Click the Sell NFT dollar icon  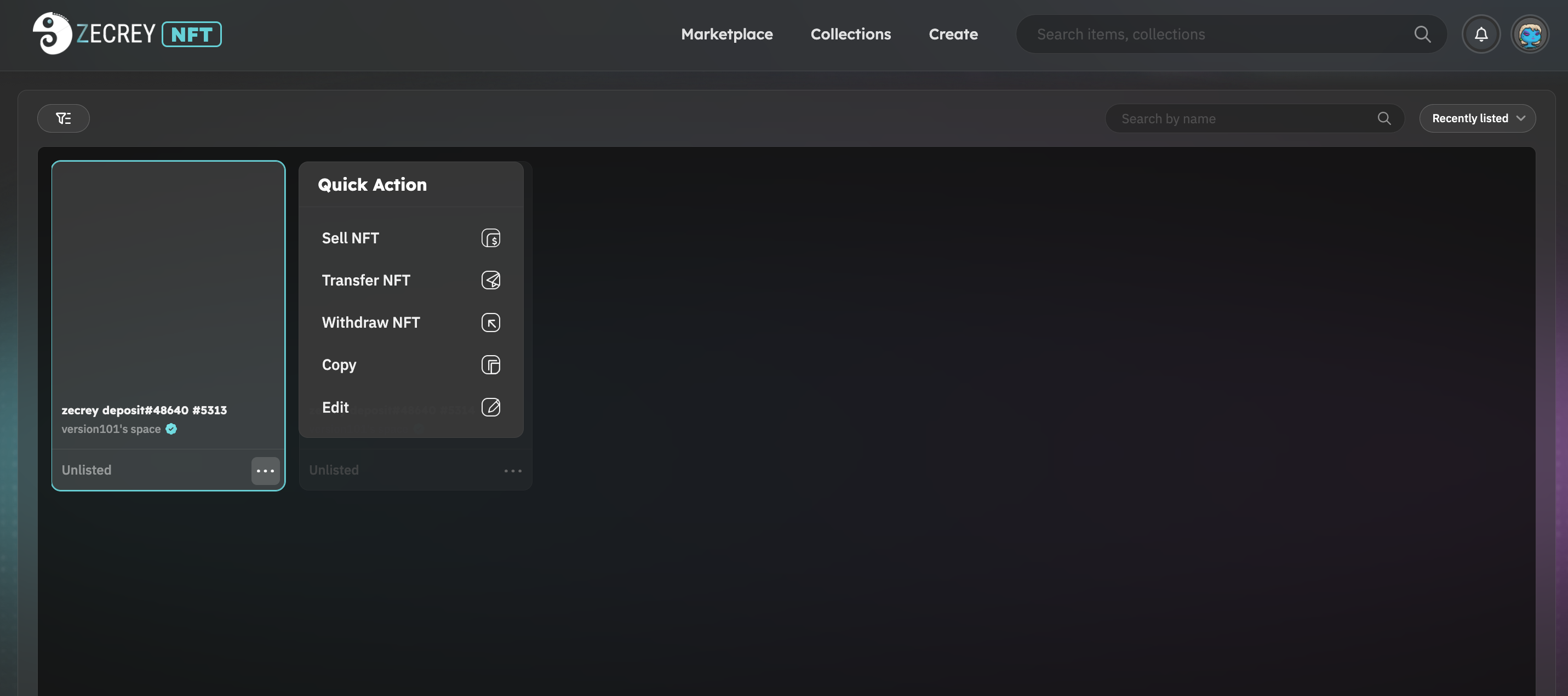(x=490, y=238)
